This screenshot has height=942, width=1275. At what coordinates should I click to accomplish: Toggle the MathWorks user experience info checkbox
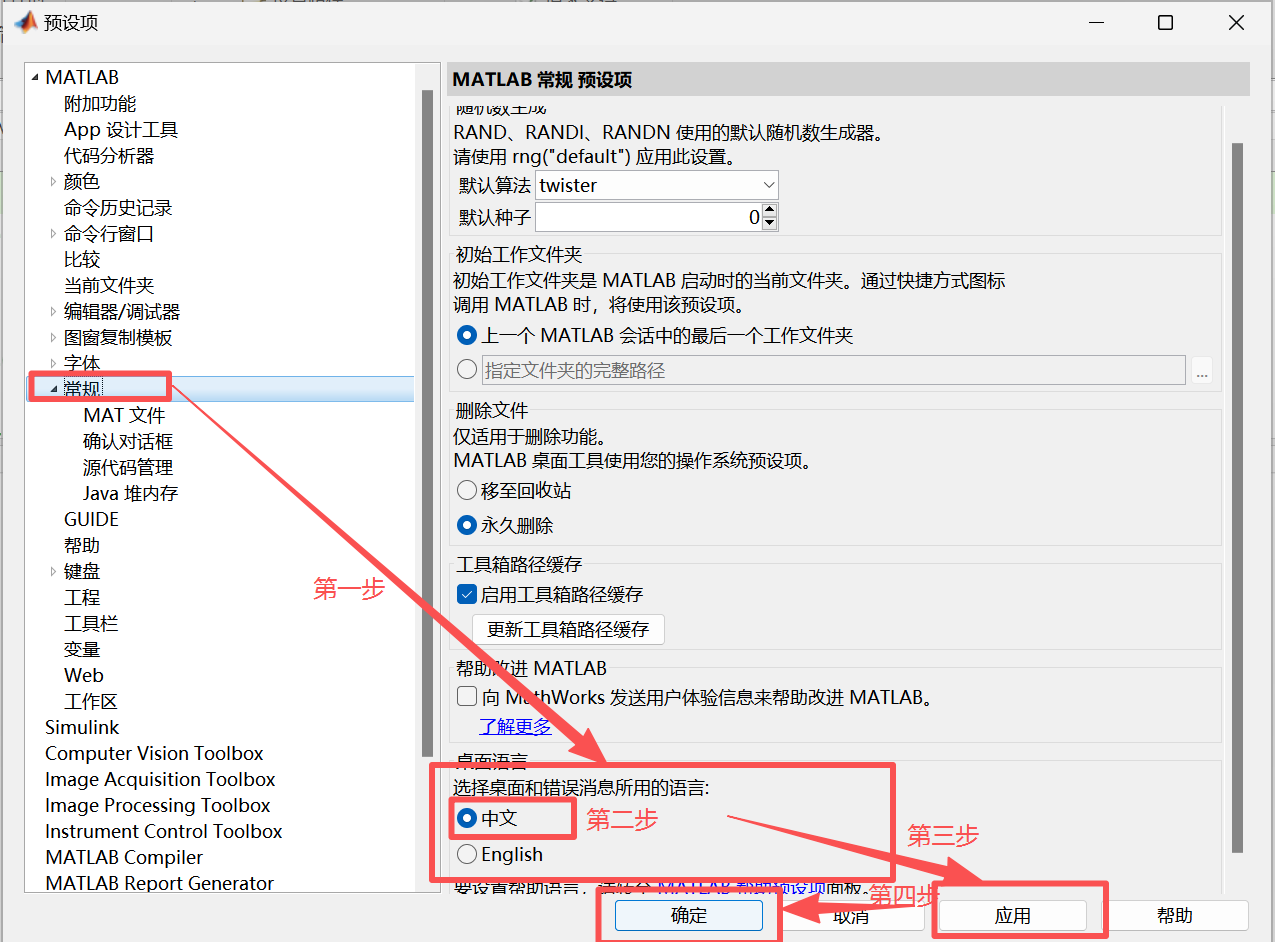coord(466,697)
